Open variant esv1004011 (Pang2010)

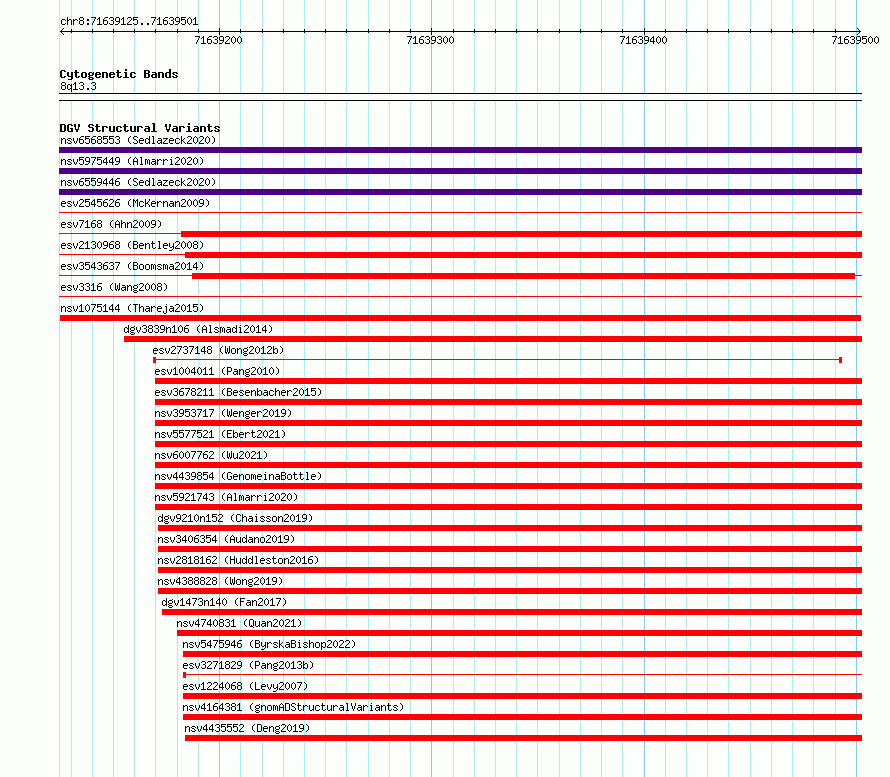(217, 371)
